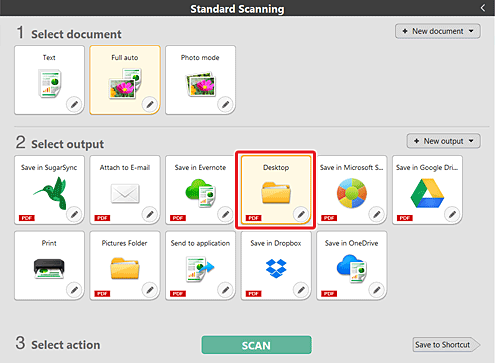This screenshot has width=495, height=363.
Task: Open the New document dropdown
Action: click(438, 31)
